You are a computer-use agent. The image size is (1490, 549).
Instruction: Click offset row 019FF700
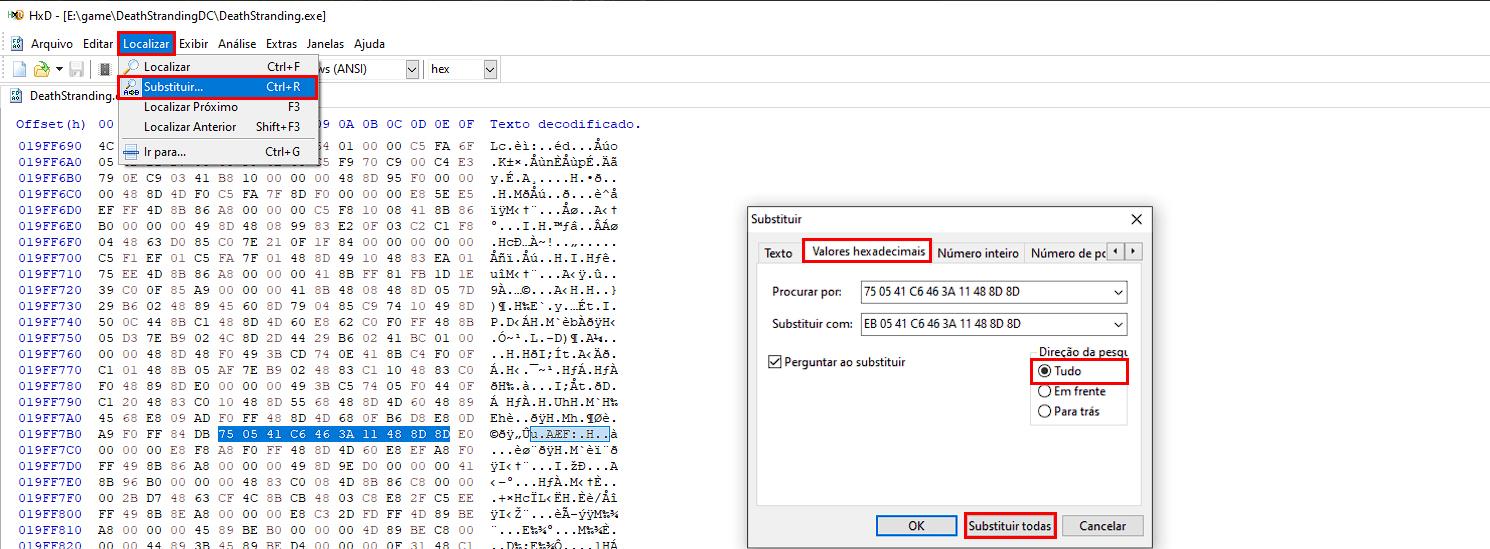[x=53, y=257]
